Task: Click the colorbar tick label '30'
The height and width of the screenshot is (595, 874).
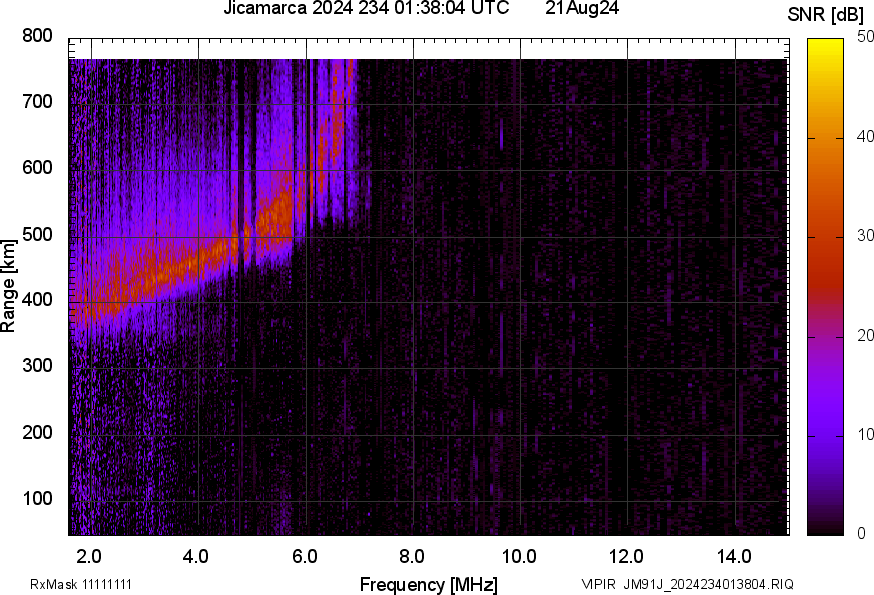Action: (866, 236)
